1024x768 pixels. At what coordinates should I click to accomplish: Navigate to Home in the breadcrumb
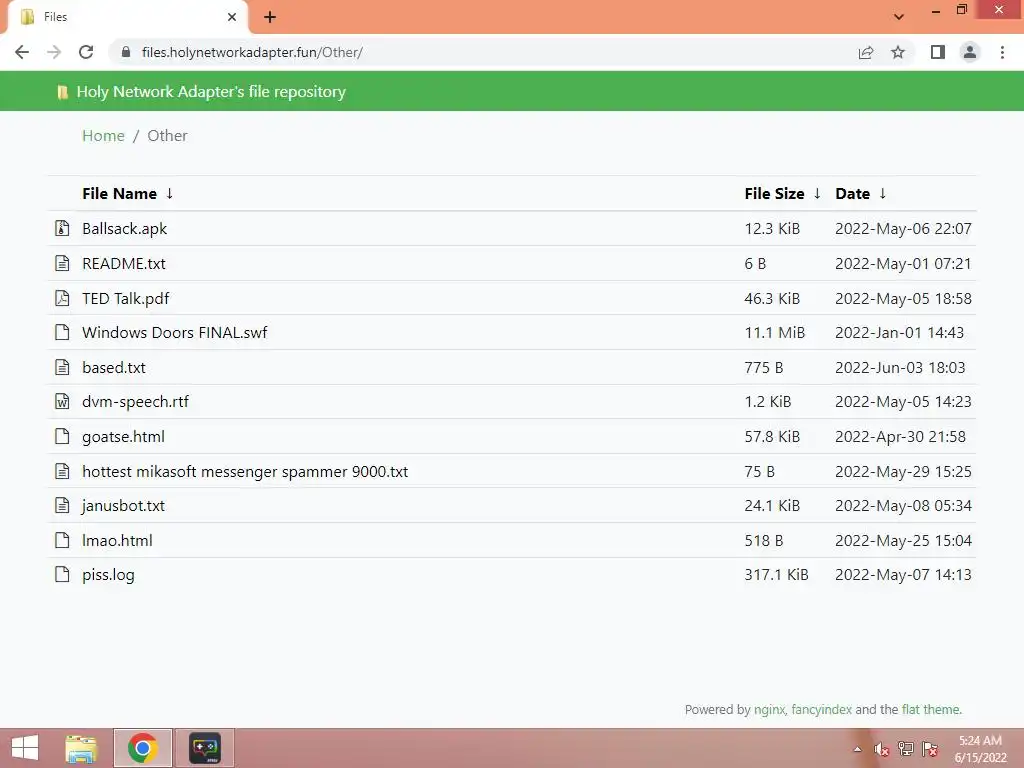103,136
